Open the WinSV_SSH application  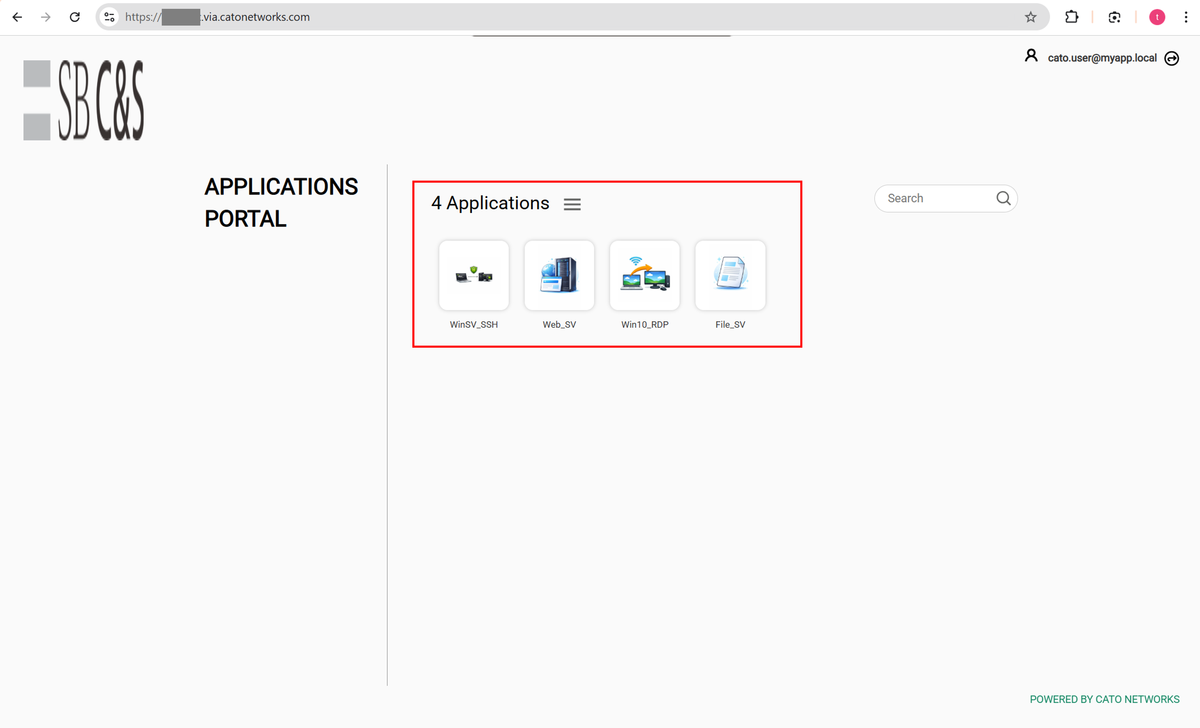tap(473, 275)
